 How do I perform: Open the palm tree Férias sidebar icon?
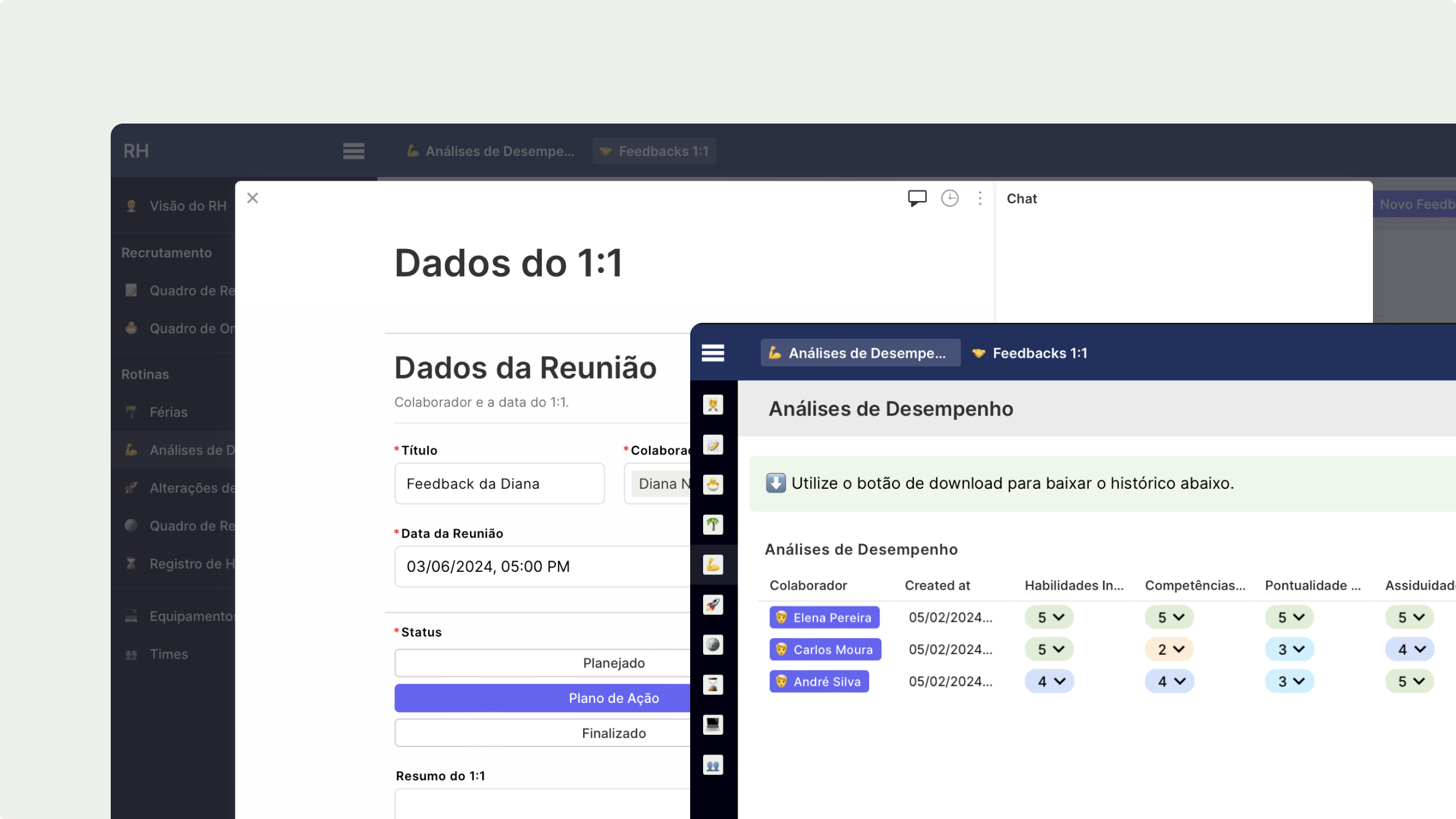(712, 524)
